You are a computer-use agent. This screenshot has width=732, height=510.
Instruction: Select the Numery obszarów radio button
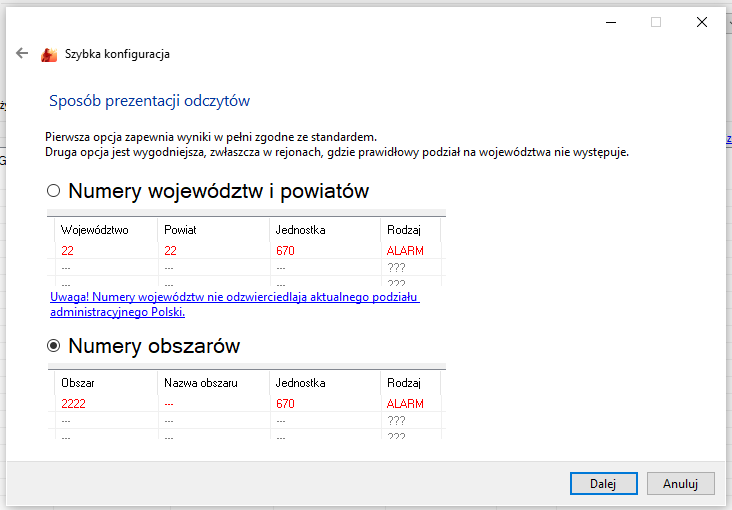click(x=54, y=346)
